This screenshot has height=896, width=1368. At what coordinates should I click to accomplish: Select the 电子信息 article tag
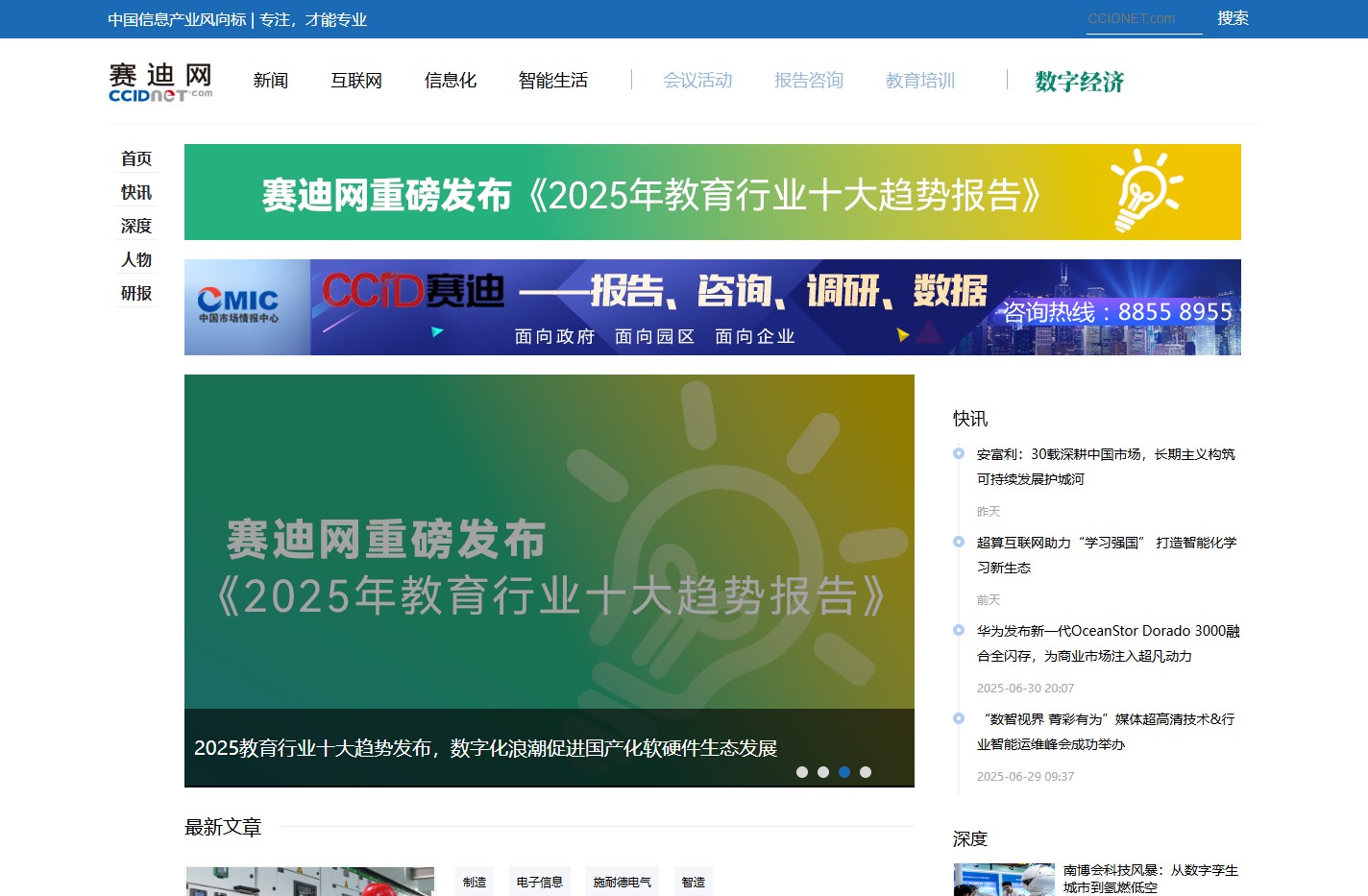(x=540, y=882)
